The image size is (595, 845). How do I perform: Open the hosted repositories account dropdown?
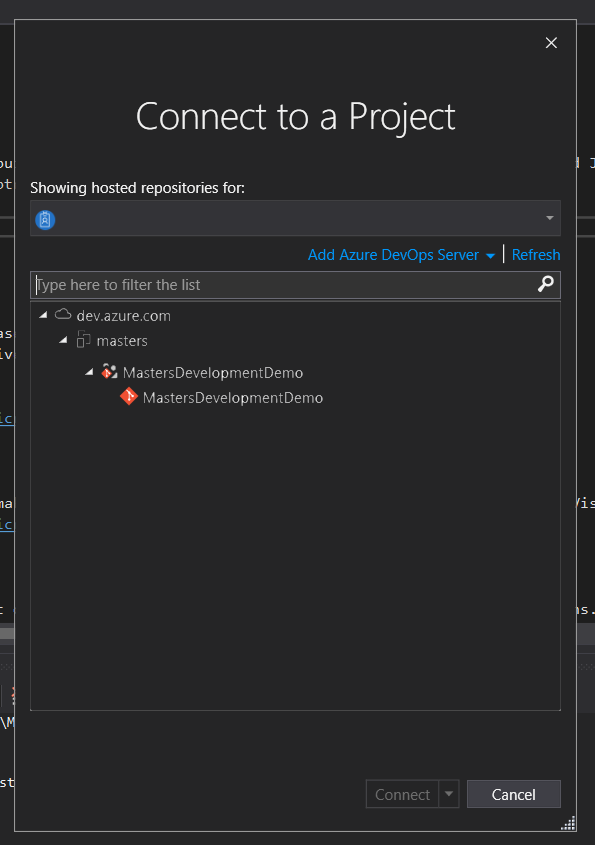pyautogui.click(x=549, y=218)
